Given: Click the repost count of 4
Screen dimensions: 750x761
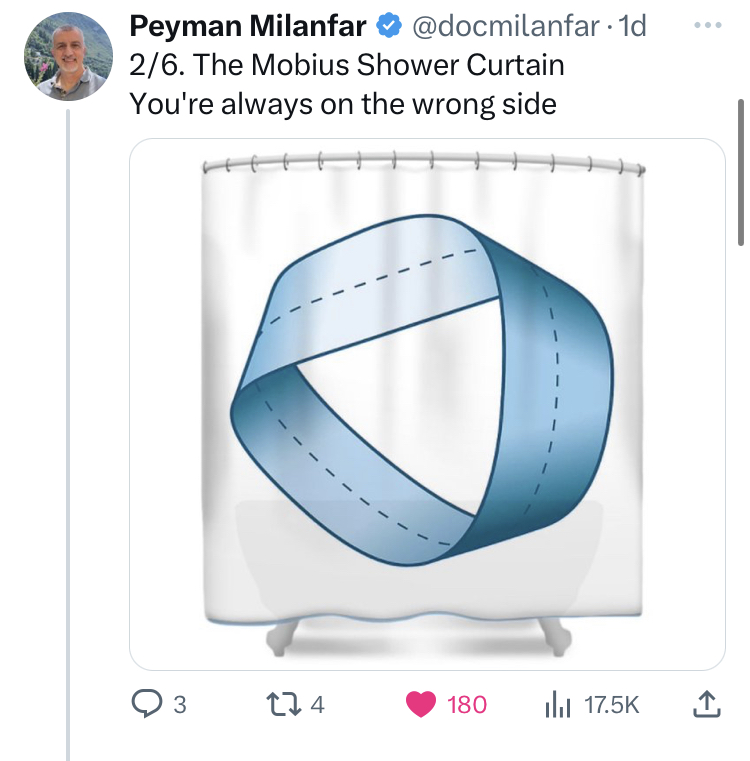Looking at the screenshot, I should point(318,705).
